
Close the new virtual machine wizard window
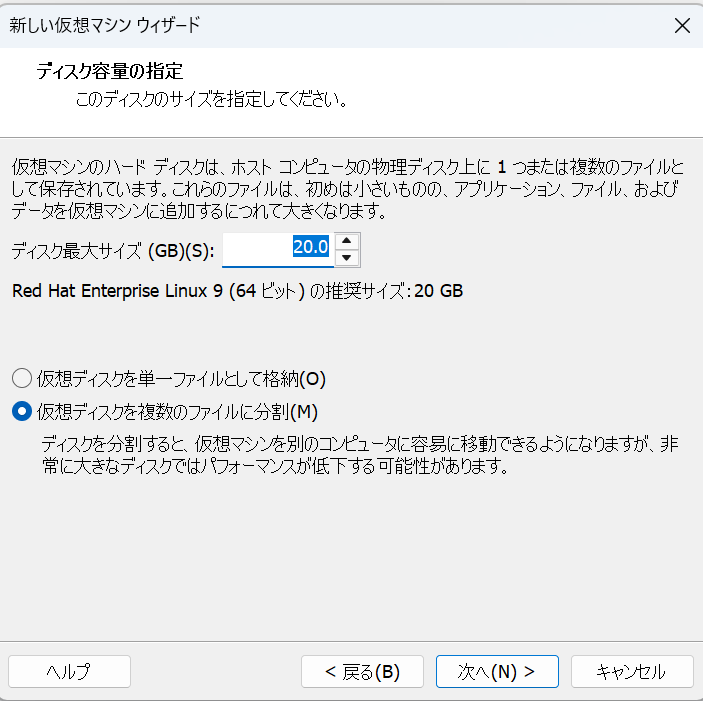tap(682, 26)
